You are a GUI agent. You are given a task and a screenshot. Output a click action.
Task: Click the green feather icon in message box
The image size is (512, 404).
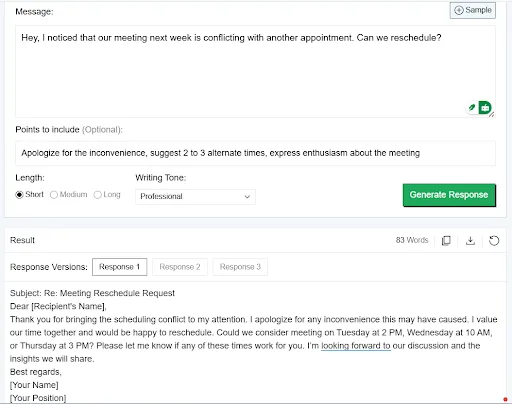coord(472,108)
